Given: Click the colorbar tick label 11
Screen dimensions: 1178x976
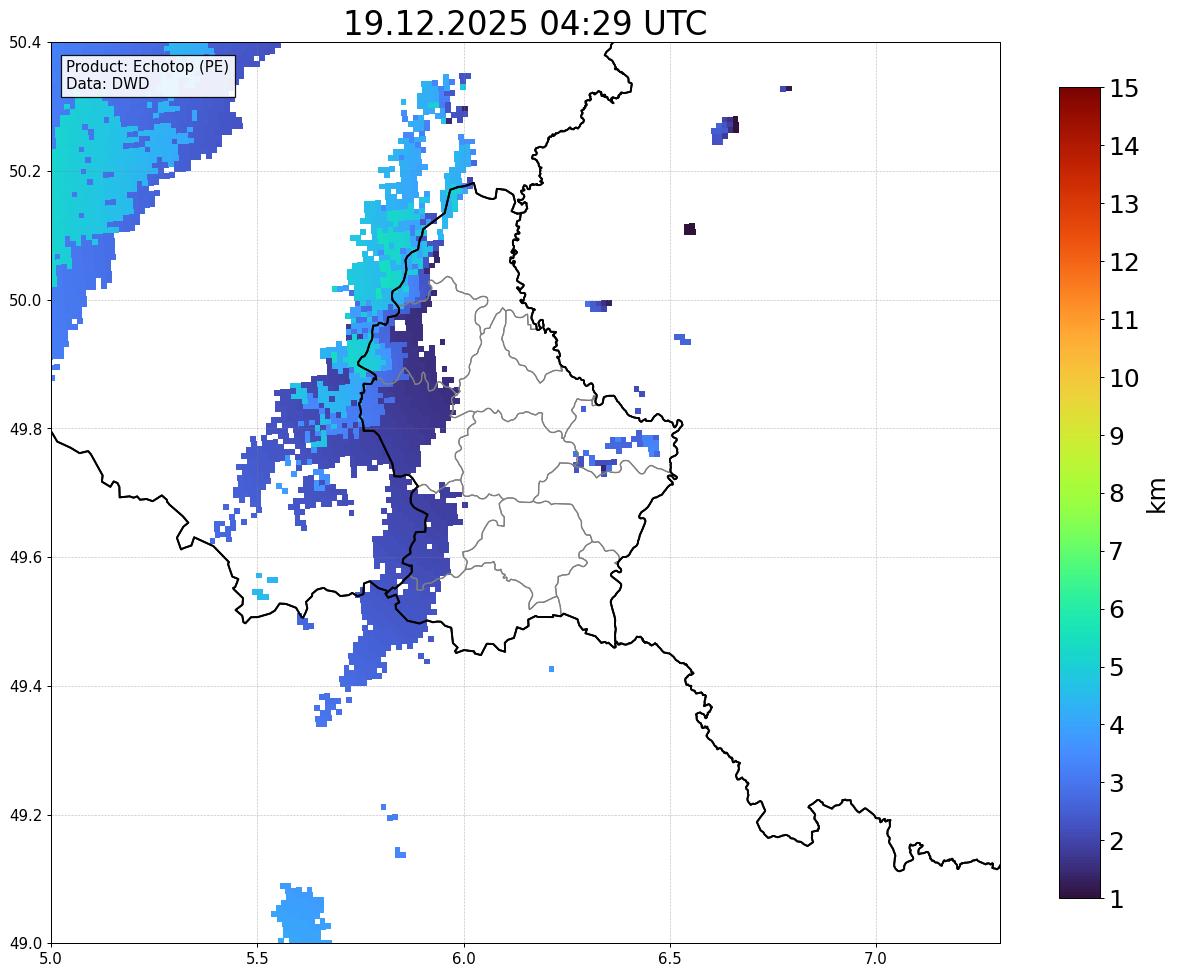Looking at the screenshot, I should (1124, 320).
